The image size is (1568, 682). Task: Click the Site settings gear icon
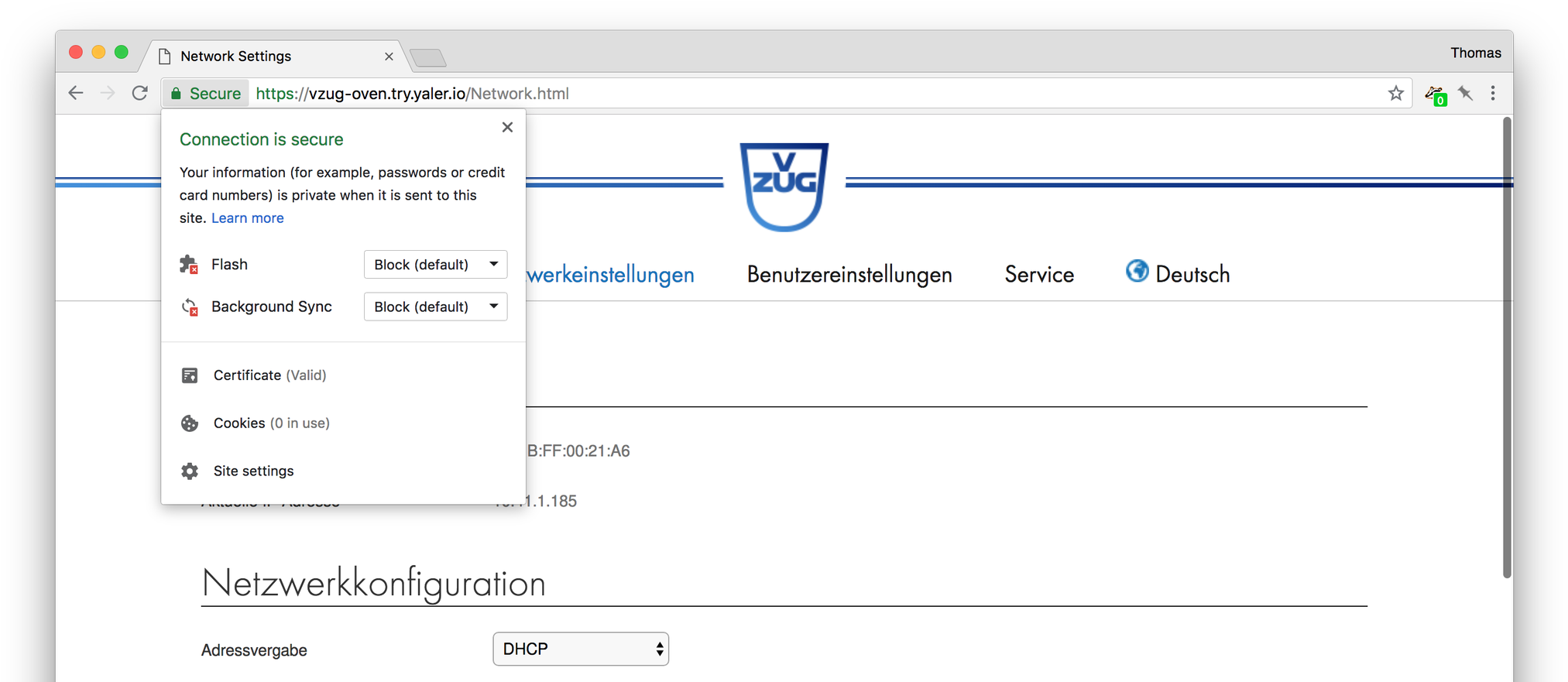point(190,471)
